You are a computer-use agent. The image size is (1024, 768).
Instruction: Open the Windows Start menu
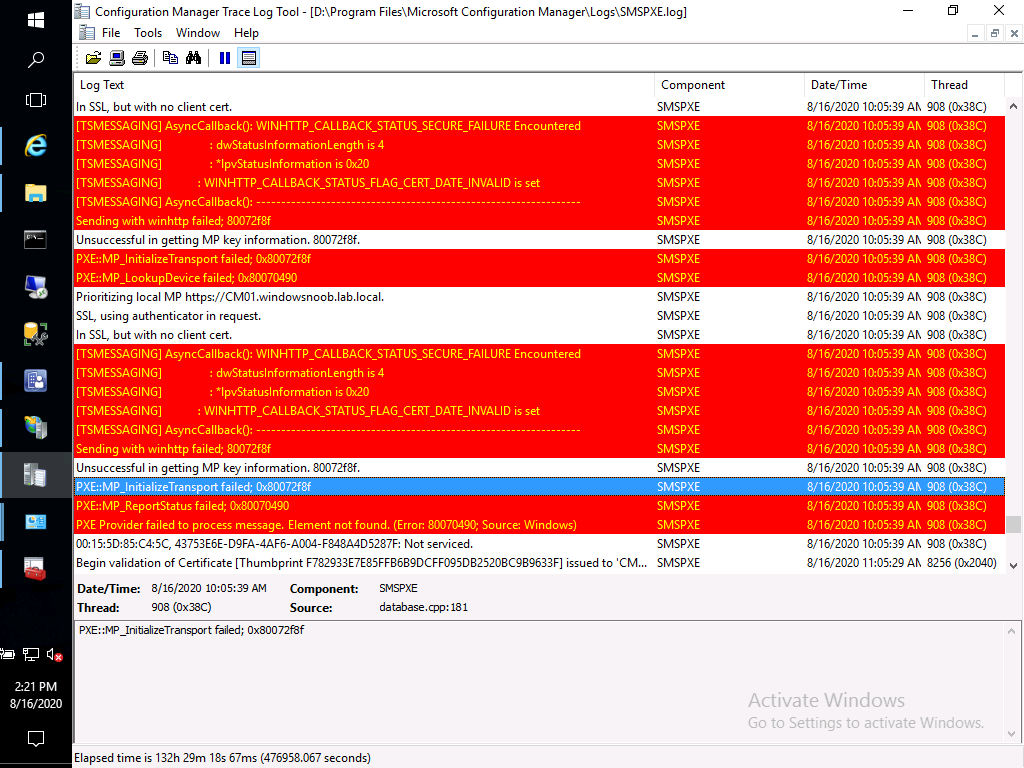[x=36, y=20]
